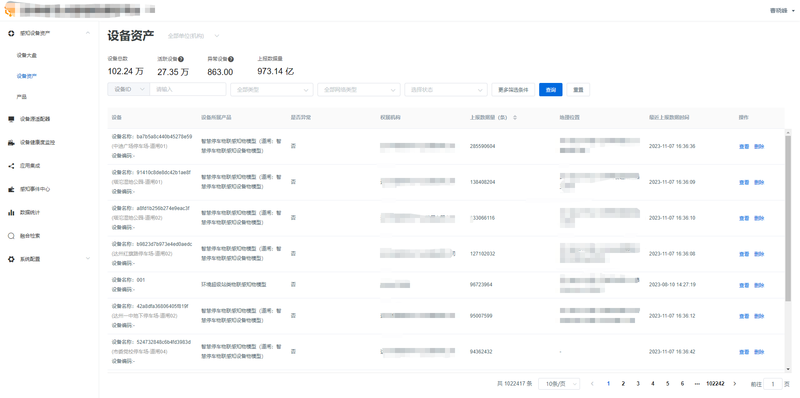800x398 pixels.
Task: Collapse the 物联设备资产 sidebar group
Action: tap(88, 33)
